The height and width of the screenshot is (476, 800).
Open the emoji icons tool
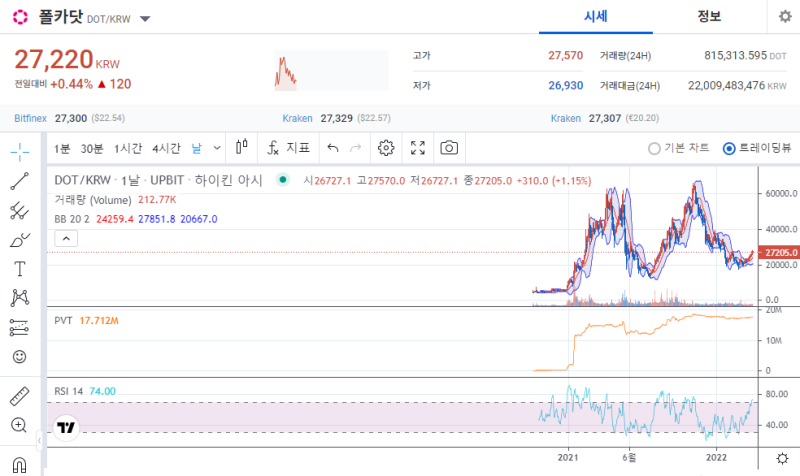(x=19, y=357)
